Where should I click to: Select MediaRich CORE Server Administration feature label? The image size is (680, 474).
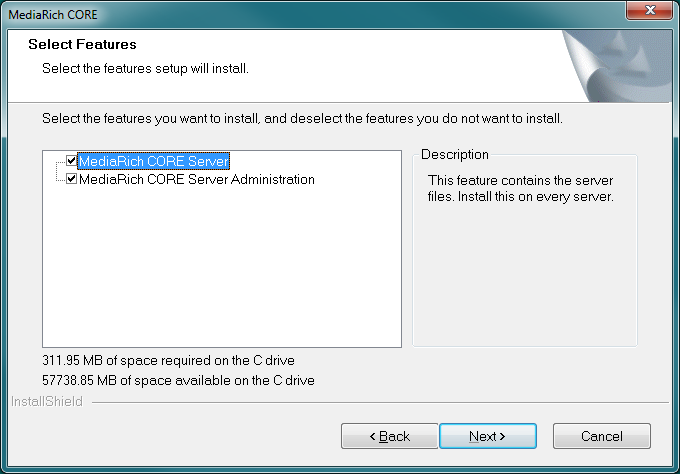click(x=197, y=179)
